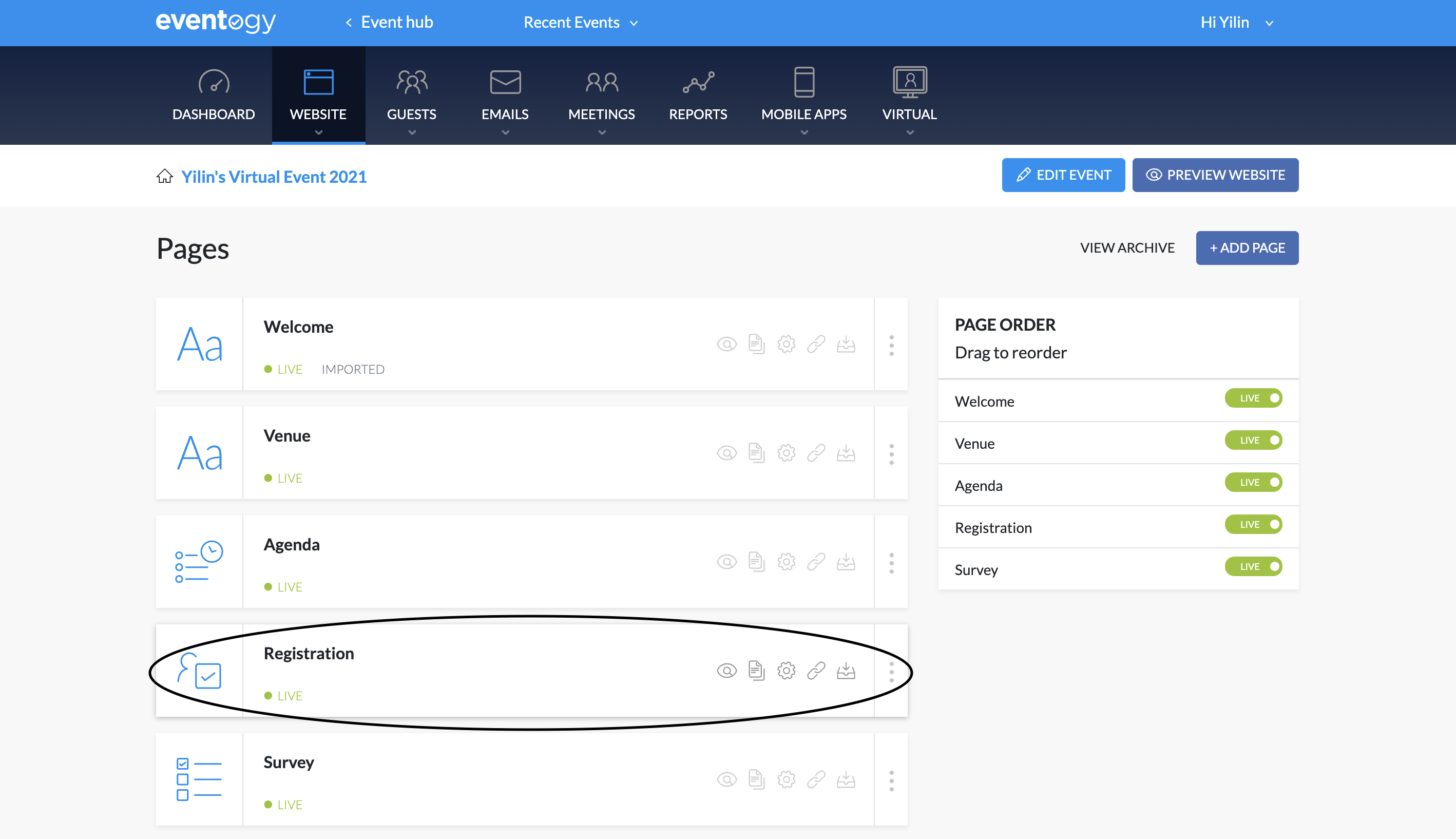Open the Survey row three-dot menu
The height and width of the screenshot is (839, 1456).
[891, 781]
